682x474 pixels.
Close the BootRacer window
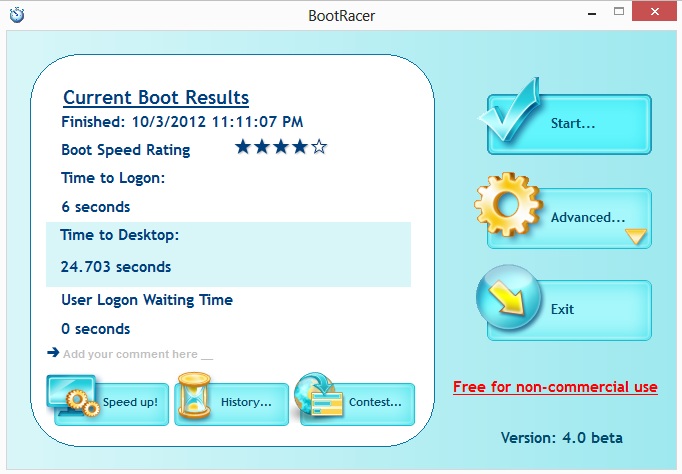tap(655, 11)
